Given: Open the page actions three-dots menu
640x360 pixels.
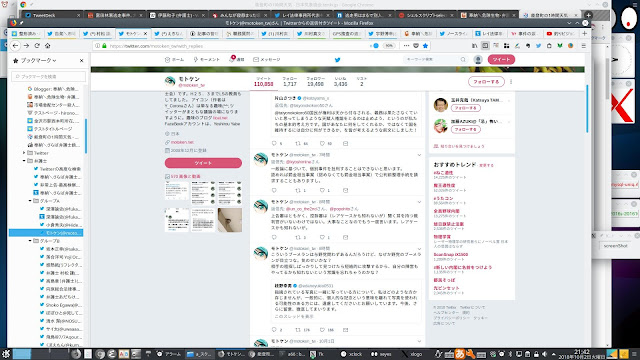Looking at the screenshot, I should pyautogui.click(x=406, y=46).
